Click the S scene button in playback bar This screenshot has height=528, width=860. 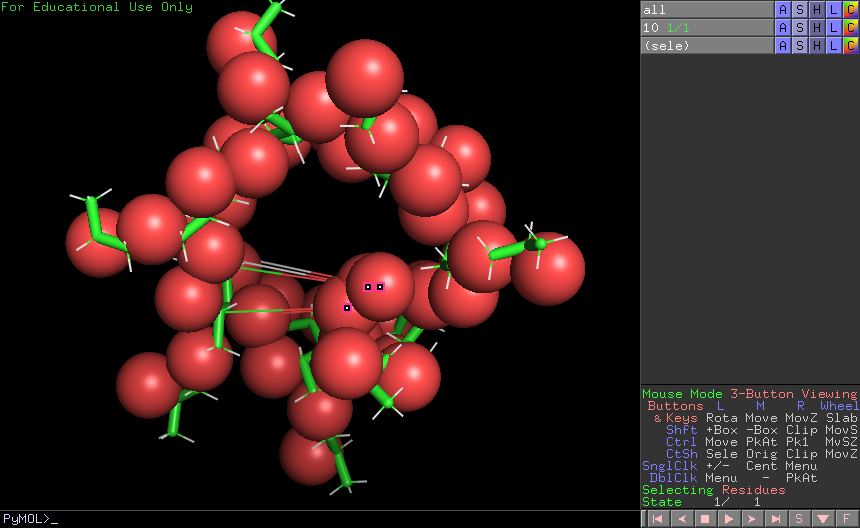click(x=799, y=519)
